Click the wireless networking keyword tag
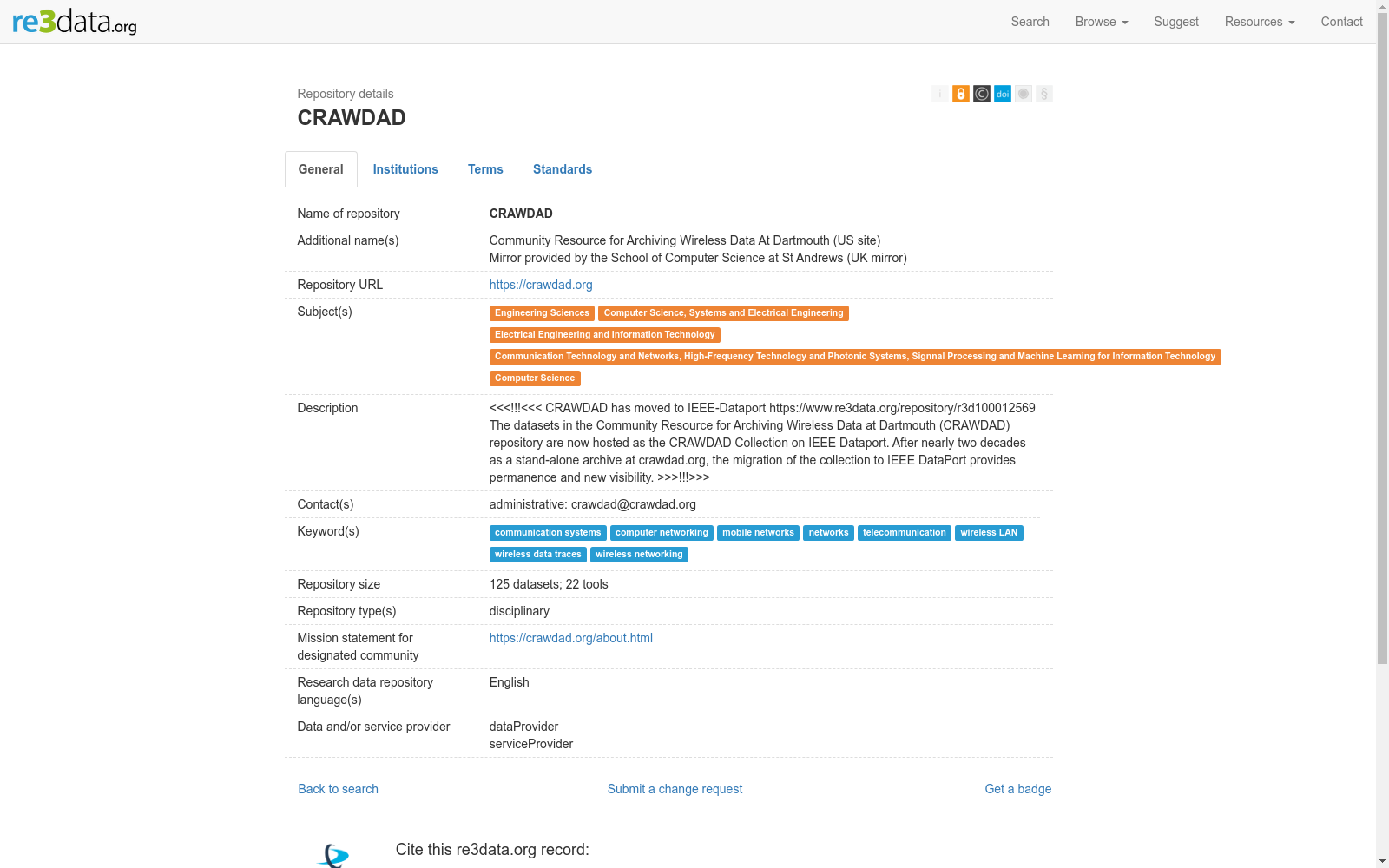 click(x=639, y=555)
